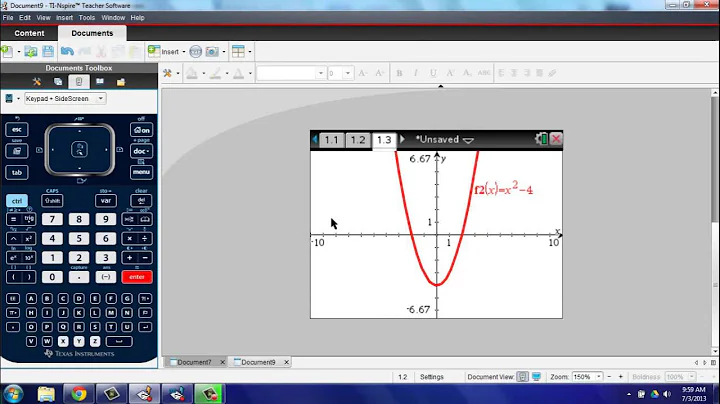The height and width of the screenshot is (404, 720).
Task: Click the text color A icon
Action: (239, 73)
